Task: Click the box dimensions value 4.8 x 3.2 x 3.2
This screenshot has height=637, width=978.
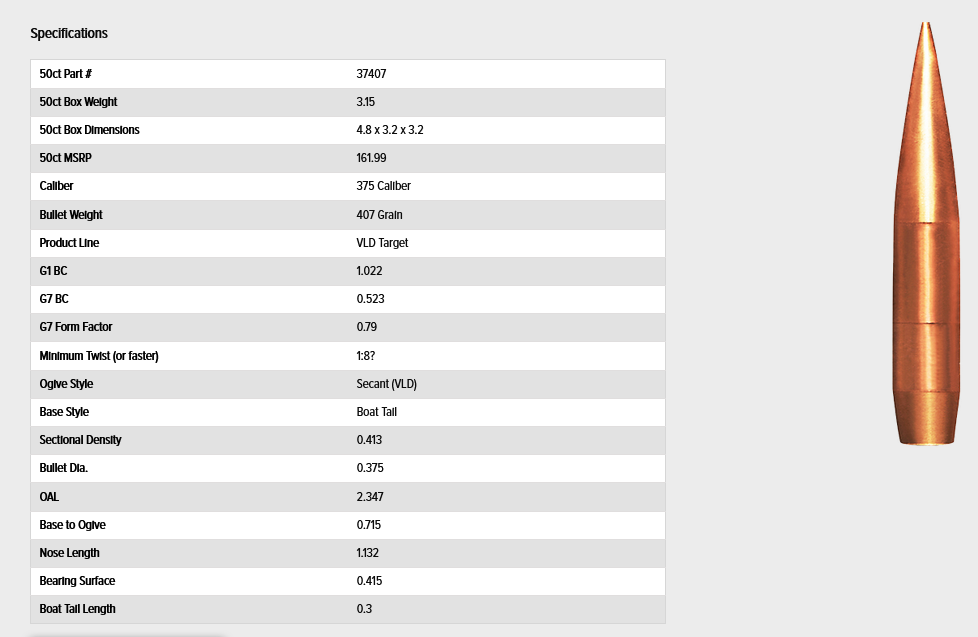Action: click(390, 130)
